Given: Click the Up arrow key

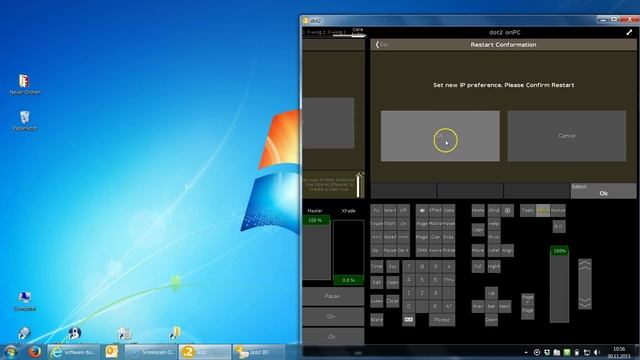Looking at the screenshot, I should pos(491,293).
